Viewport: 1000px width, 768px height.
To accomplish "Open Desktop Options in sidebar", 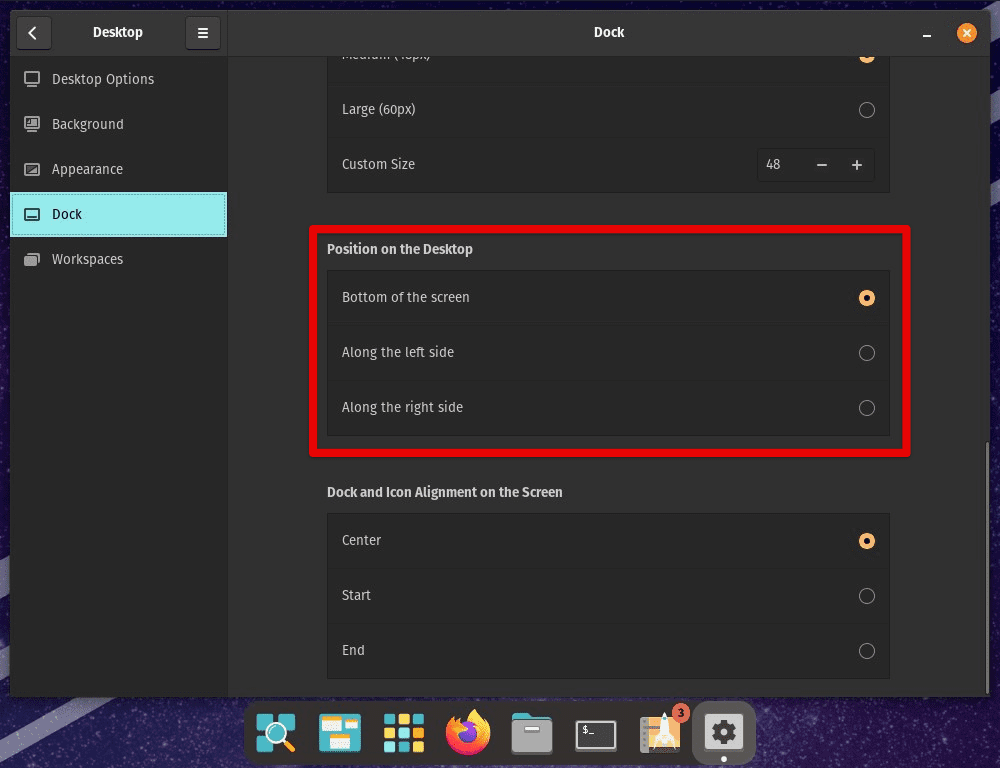I will 103,79.
